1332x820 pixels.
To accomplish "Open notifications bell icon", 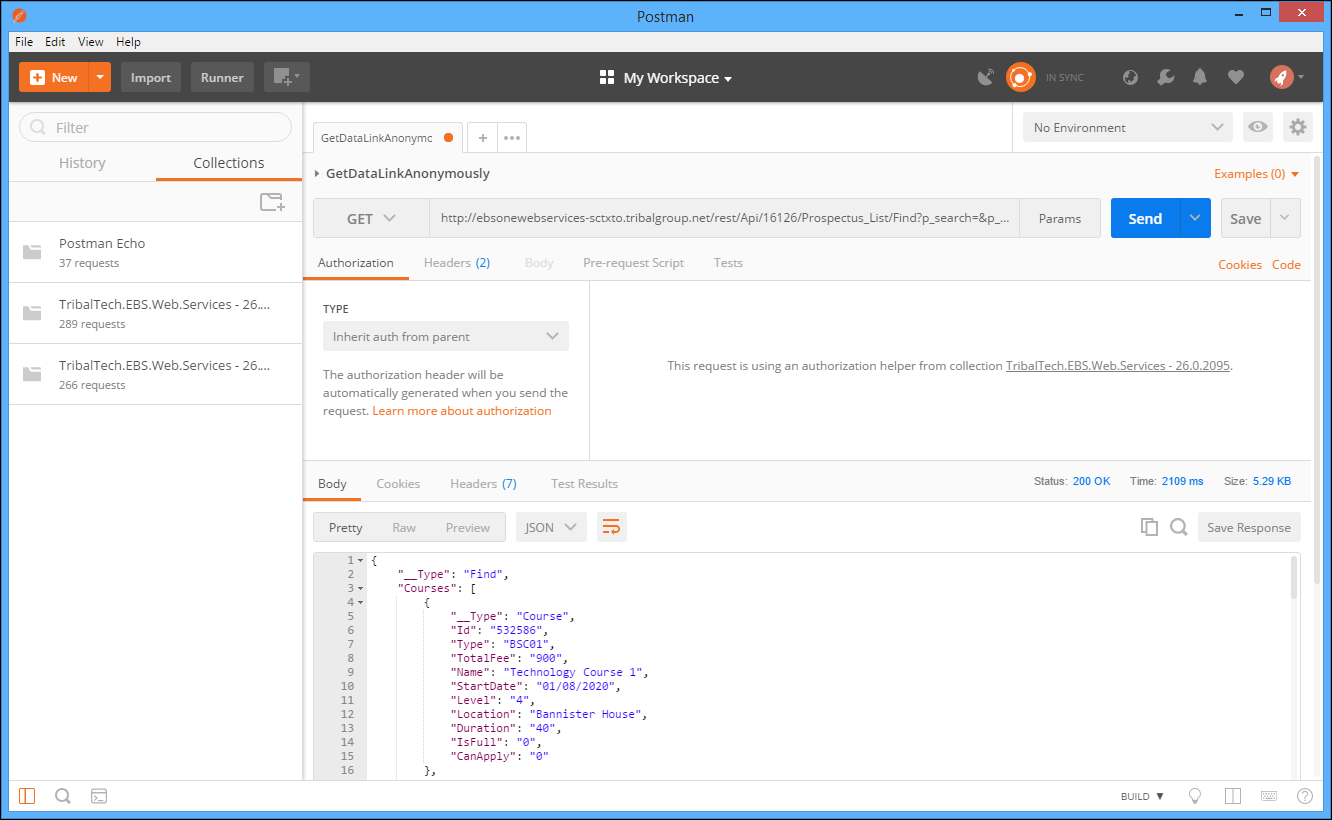I will tap(1200, 77).
